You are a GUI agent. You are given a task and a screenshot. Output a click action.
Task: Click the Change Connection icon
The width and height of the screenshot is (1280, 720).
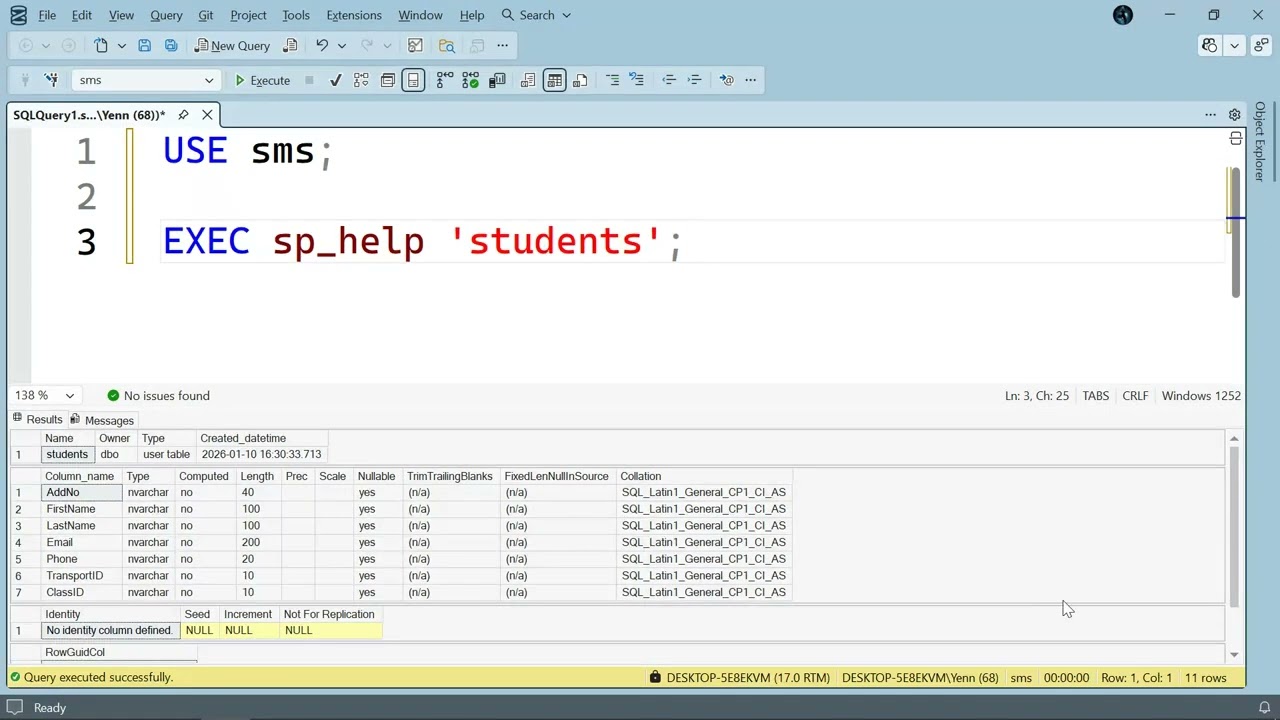point(51,80)
